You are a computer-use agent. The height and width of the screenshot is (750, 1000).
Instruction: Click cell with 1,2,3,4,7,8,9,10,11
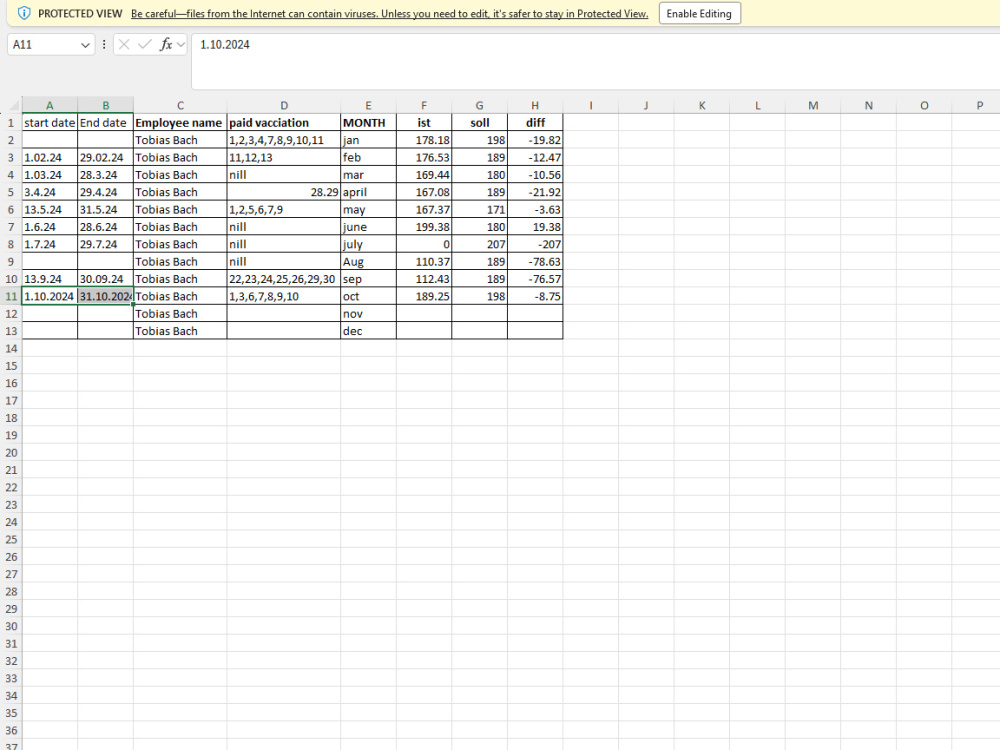click(284, 140)
